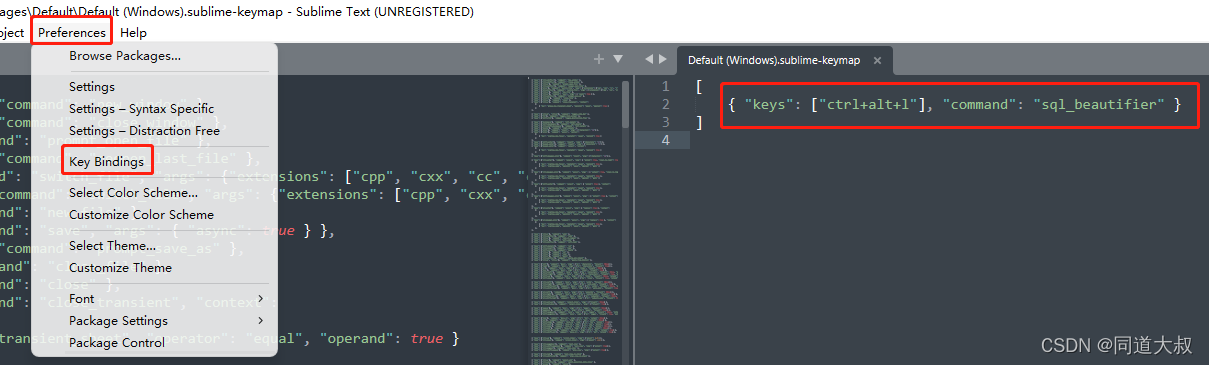Open the Help menu
1209x365 pixels.
tap(133, 33)
